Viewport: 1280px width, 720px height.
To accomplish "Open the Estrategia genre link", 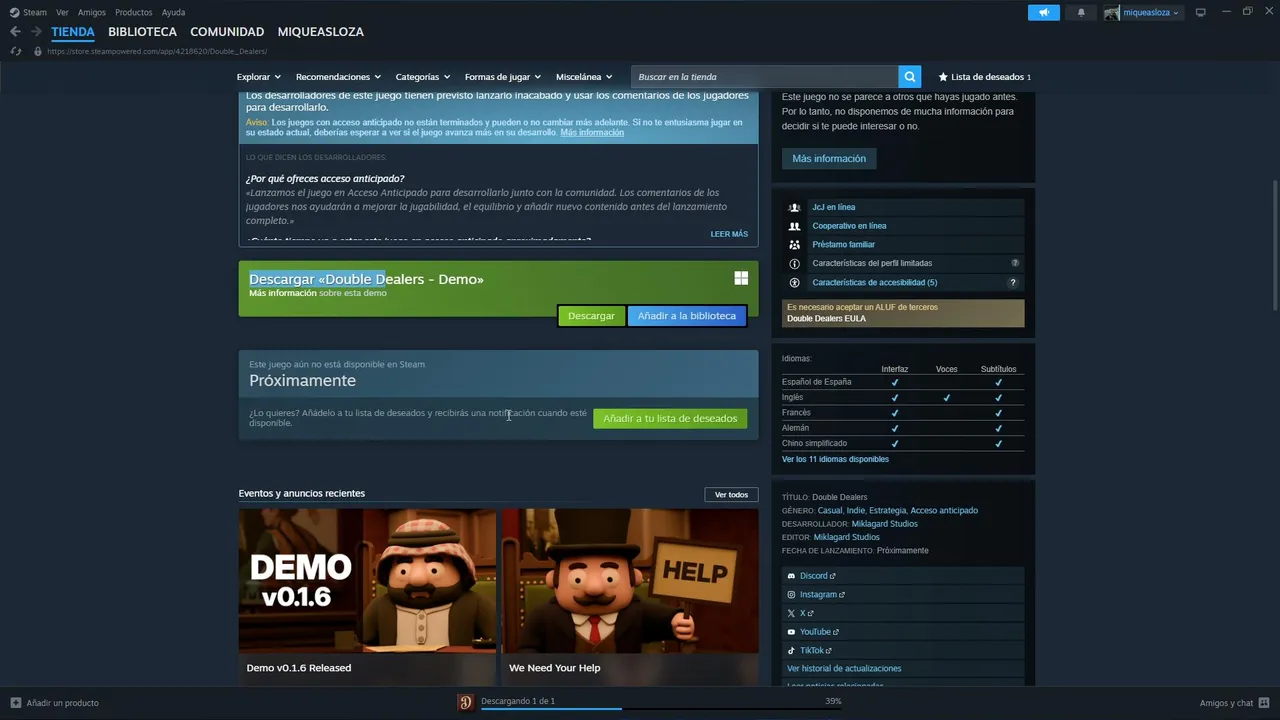I will point(887,511).
